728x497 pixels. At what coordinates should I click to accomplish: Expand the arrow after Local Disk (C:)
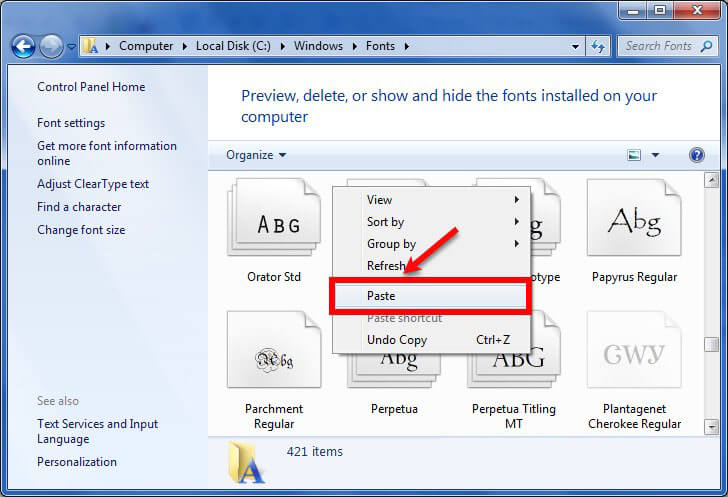click(x=283, y=46)
